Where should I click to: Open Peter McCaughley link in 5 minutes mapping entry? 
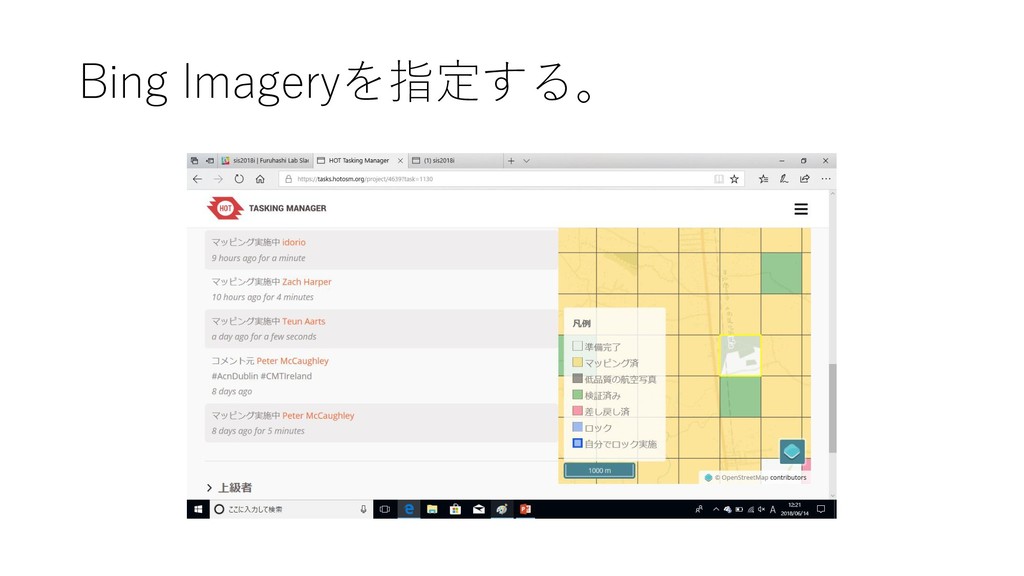318,415
